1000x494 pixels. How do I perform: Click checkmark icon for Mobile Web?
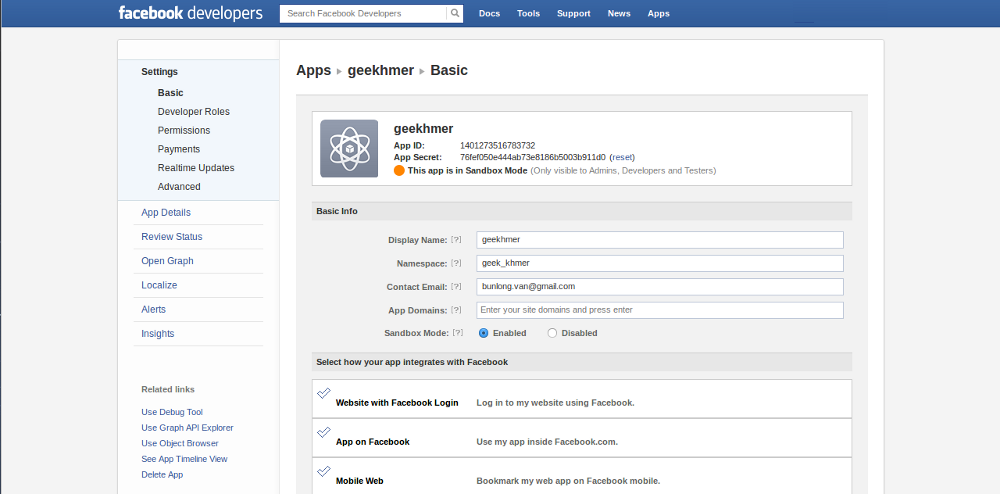point(324,471)
